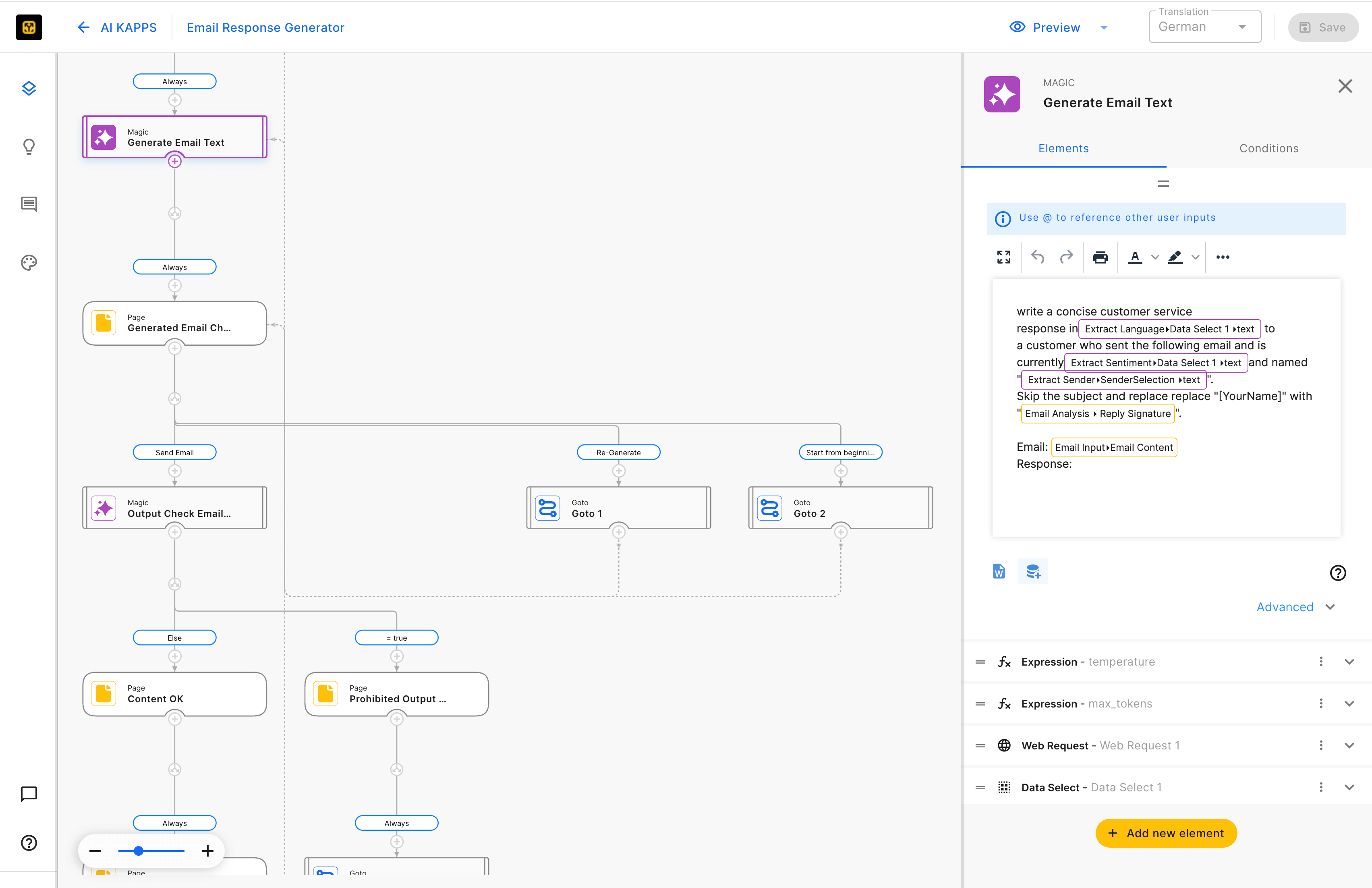Open the German translation language dropdown
Screen dimensions: 1372x888
click(x=1204, y=27)
